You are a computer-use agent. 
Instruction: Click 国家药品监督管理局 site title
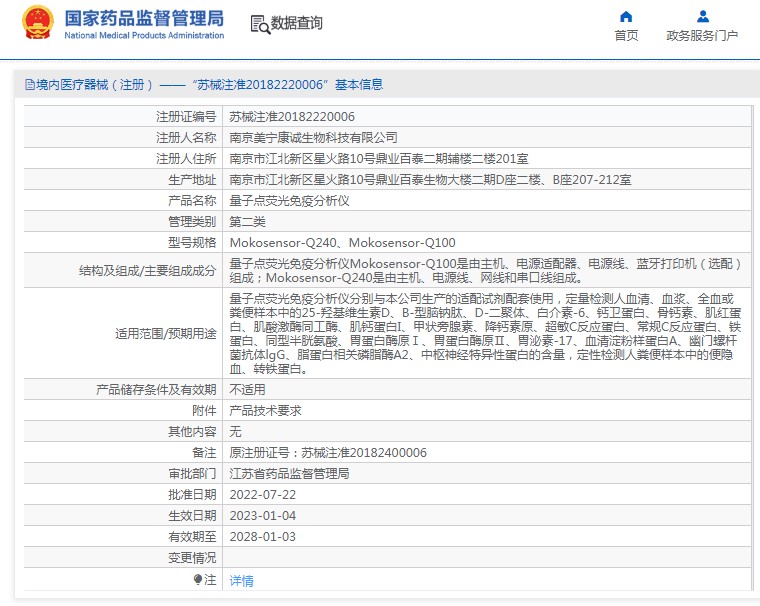(144, 18)
